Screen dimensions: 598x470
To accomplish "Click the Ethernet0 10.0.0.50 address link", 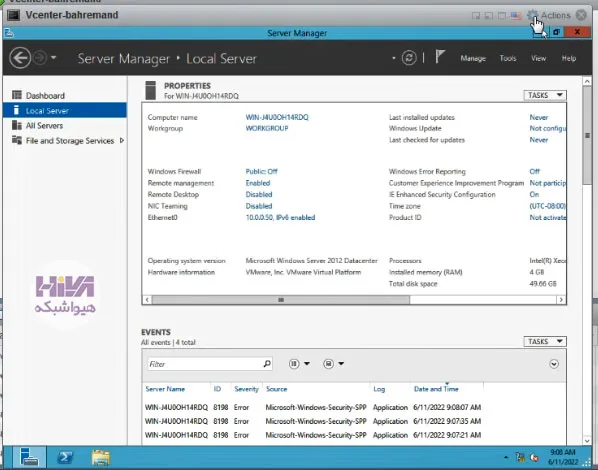I will point(280,217).
